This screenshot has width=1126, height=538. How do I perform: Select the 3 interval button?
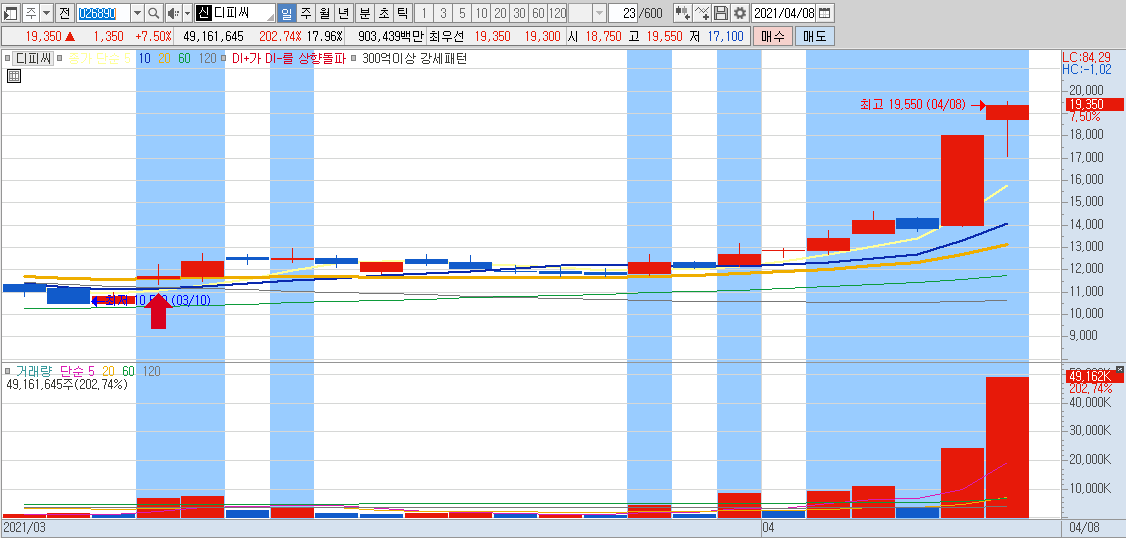point(443,13)
